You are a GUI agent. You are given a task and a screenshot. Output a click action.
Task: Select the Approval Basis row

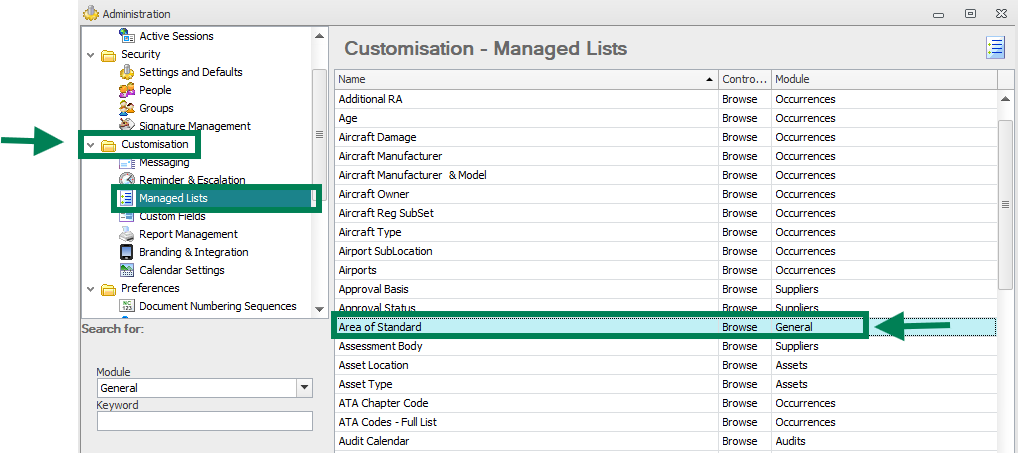pyautogui.click(x=665, y=289)
